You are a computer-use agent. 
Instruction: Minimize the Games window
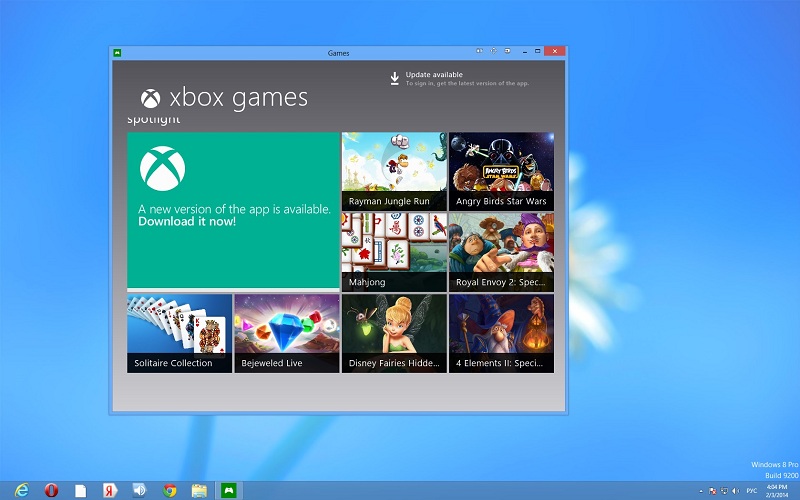(524, 52)
